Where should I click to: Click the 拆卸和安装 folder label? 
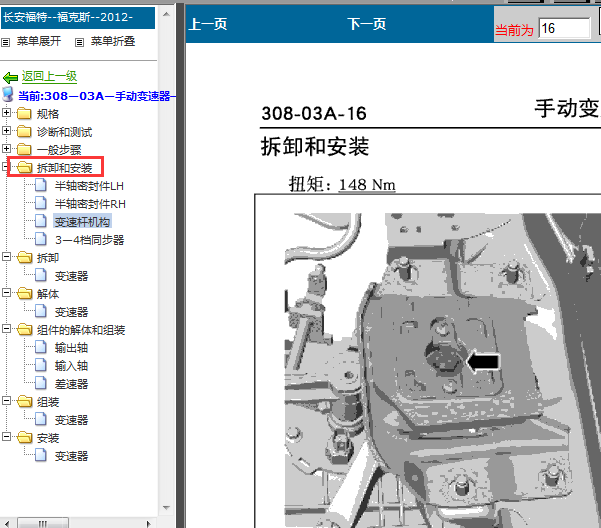coord(64,168)
